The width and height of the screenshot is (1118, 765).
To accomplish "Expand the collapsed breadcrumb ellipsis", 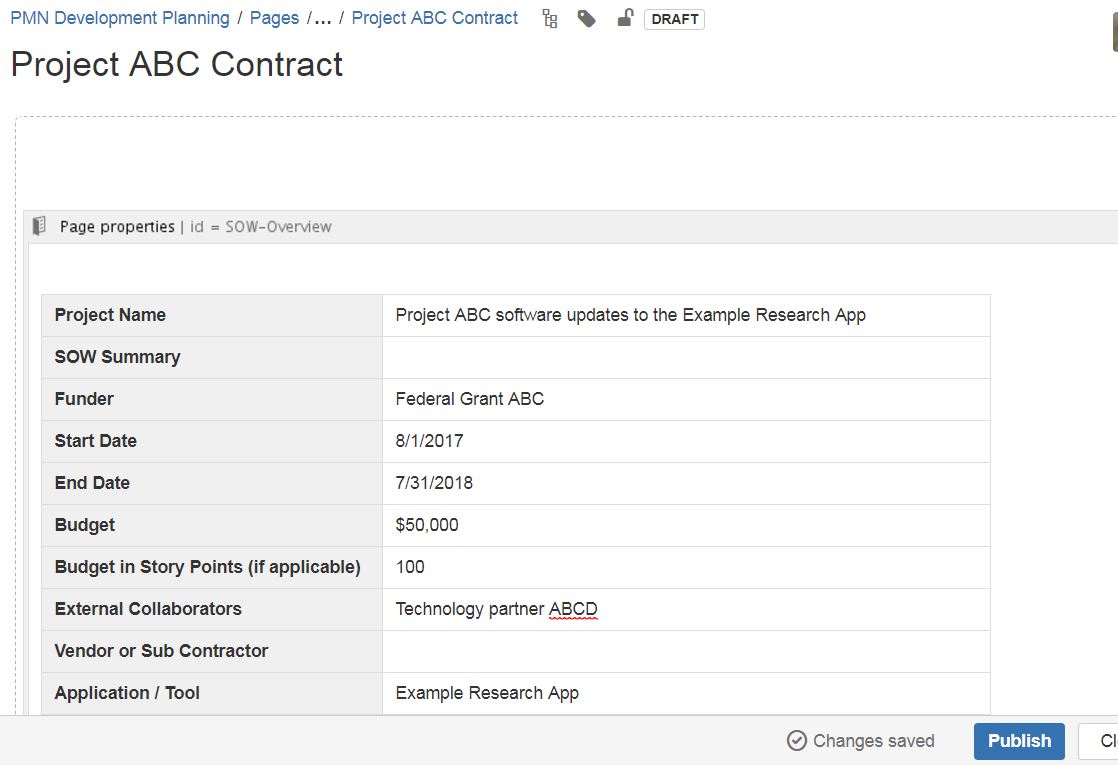I will pyautogui.click(x=323, y=18).
